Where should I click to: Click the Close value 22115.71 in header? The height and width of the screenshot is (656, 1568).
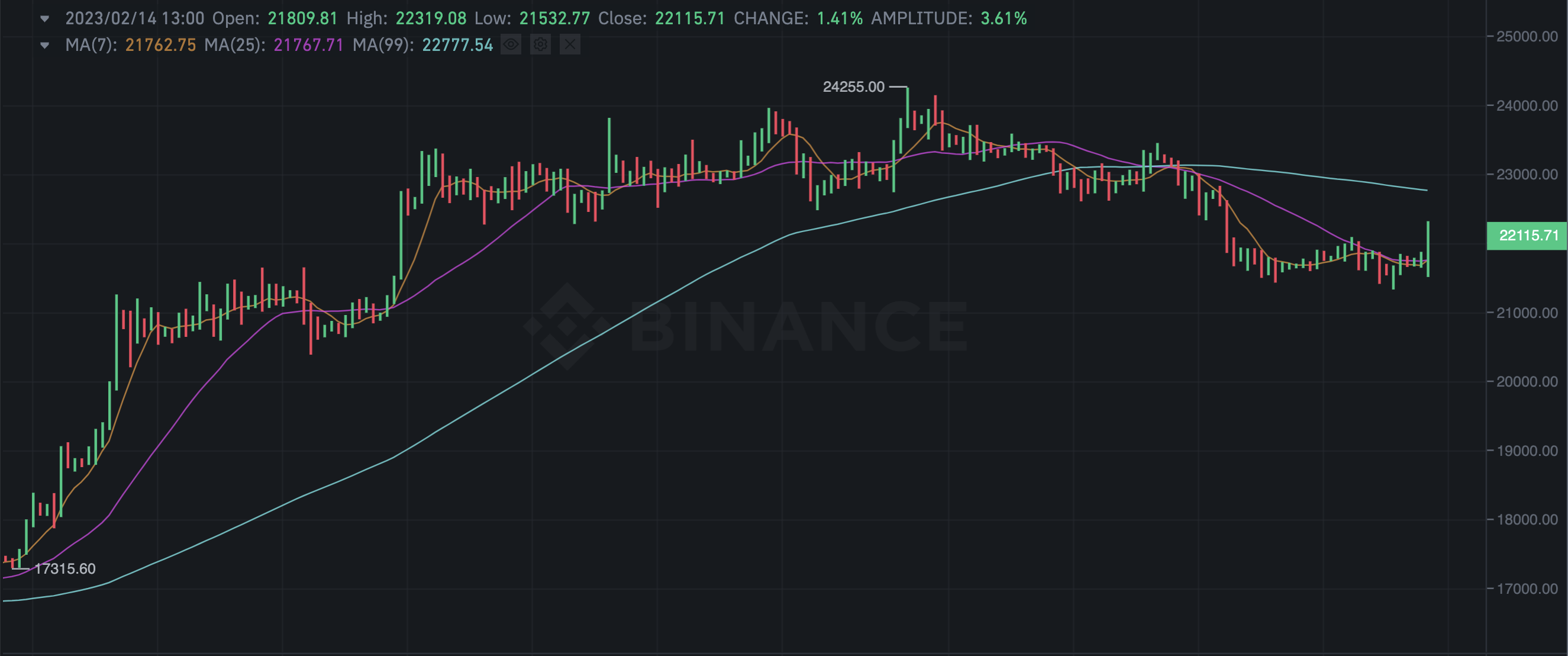coord(690,18)
